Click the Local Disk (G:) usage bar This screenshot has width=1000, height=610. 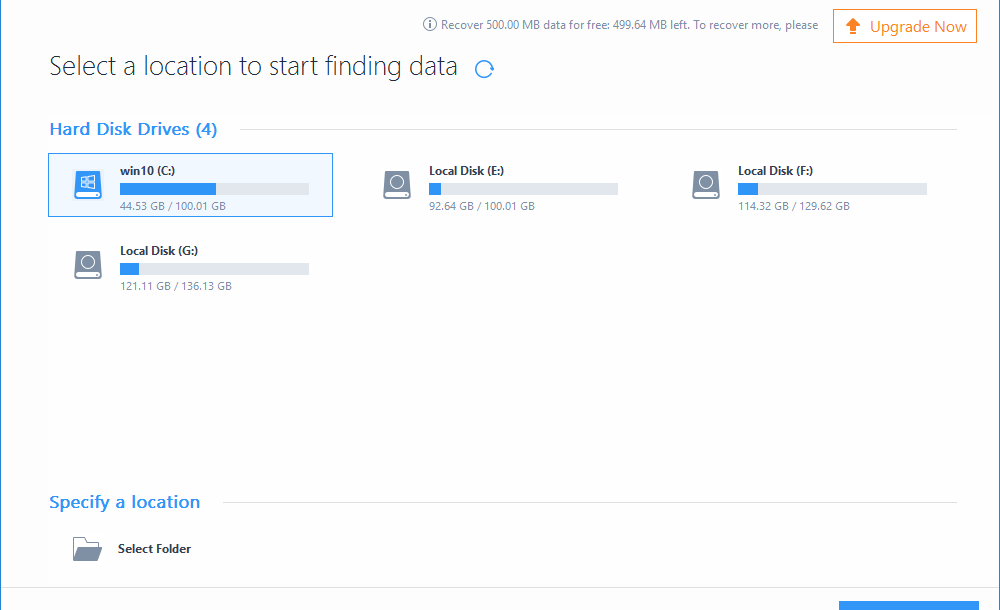(x=214, y=269)
